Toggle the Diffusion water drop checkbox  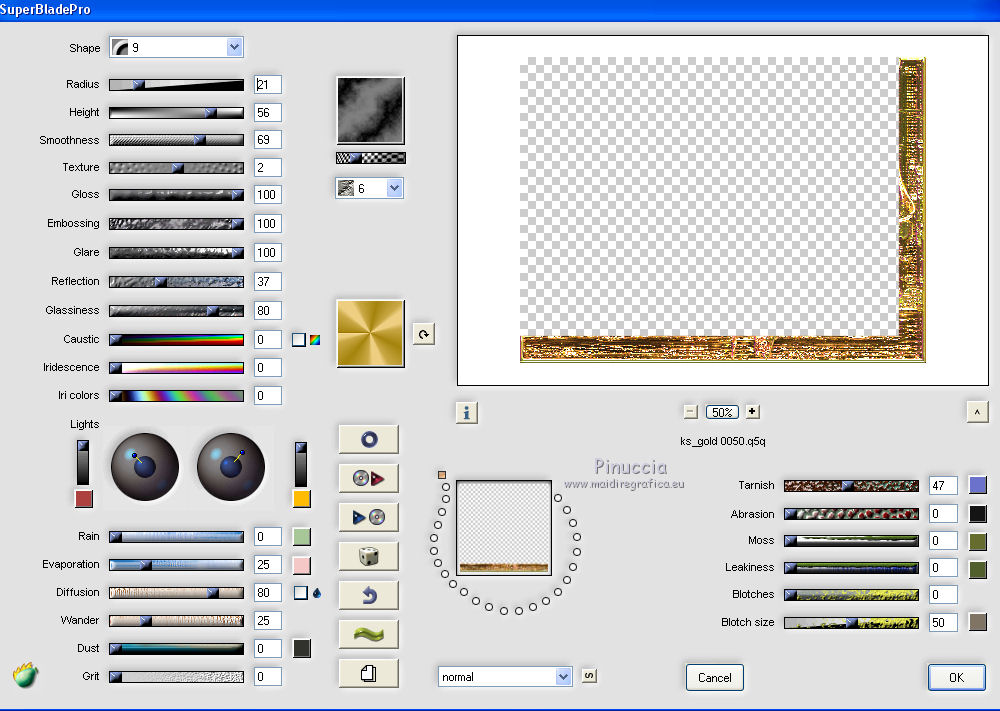point(300,593)
